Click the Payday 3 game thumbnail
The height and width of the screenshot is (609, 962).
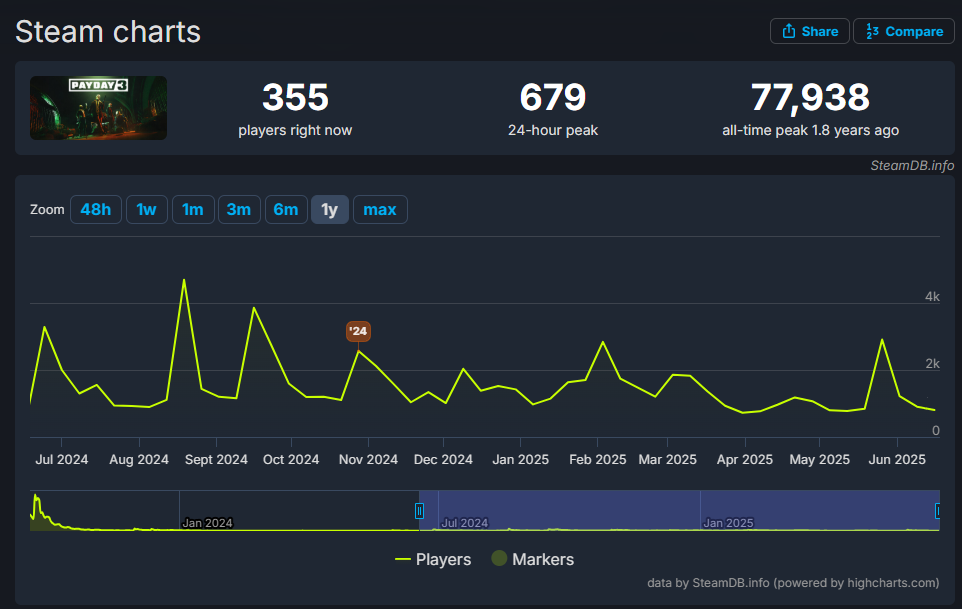click(x=98, y=108)
